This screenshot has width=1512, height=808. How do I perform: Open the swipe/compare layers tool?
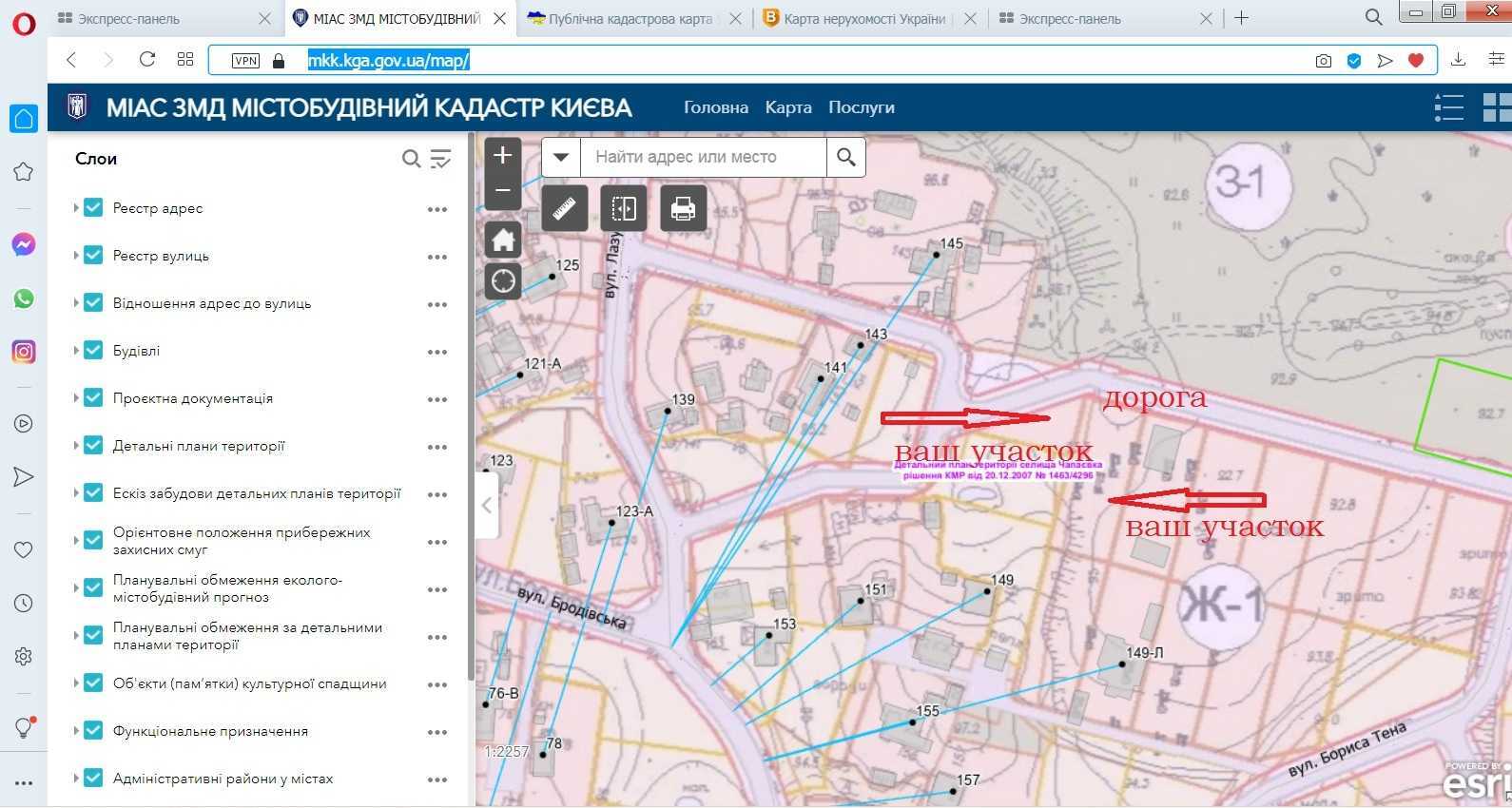click(624, 208)
